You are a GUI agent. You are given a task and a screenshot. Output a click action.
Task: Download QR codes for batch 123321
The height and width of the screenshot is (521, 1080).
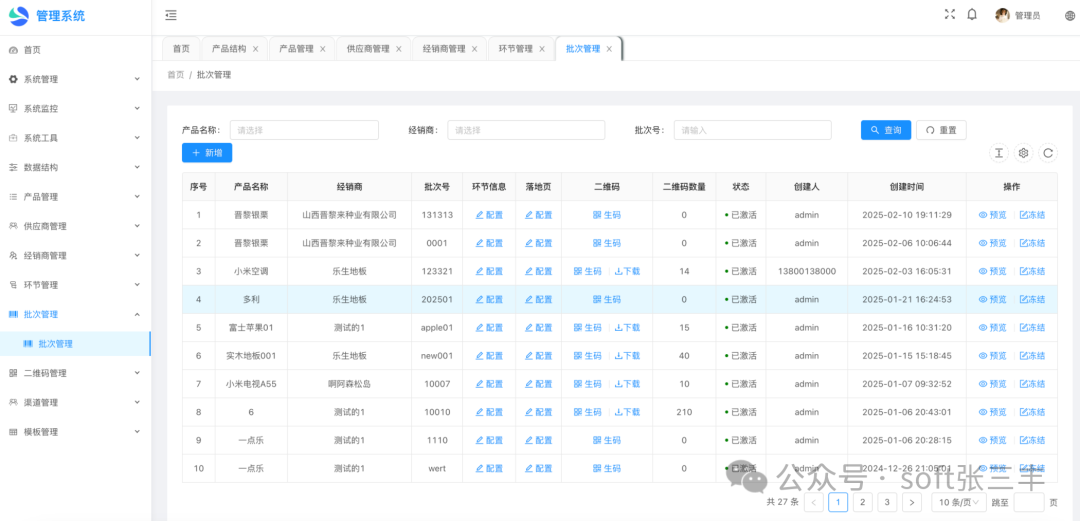tap(627, 271)
